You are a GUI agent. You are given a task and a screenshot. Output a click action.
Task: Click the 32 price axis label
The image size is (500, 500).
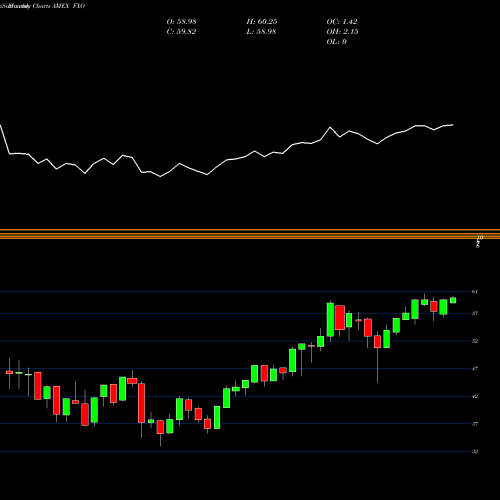point(475,452)
